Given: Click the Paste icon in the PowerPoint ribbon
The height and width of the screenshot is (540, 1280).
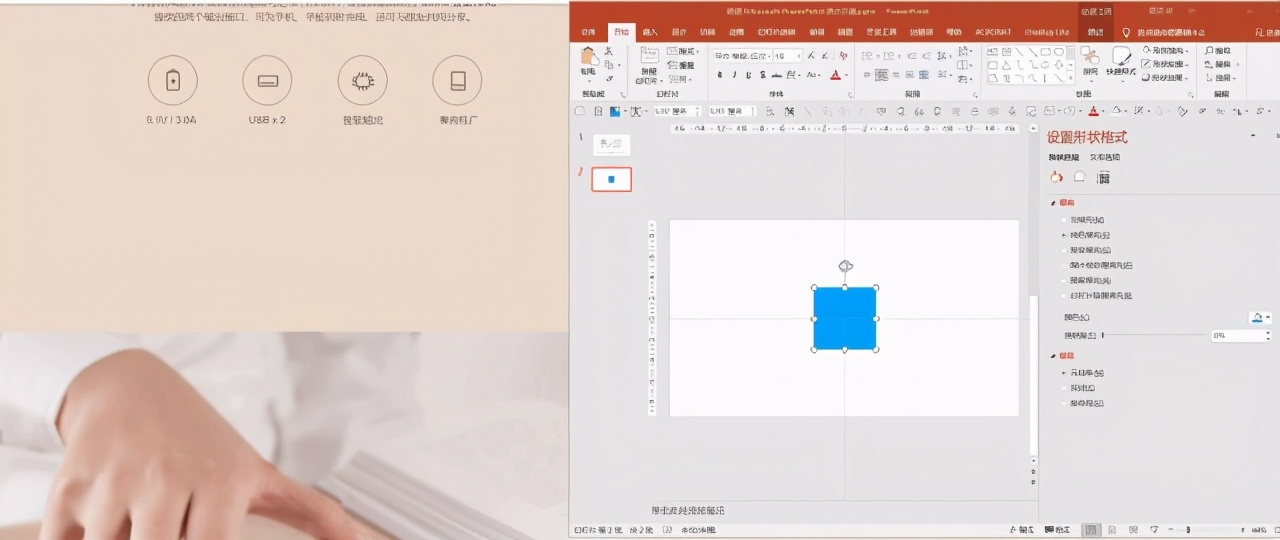Looking at the screenshot, I should (589, 58).
